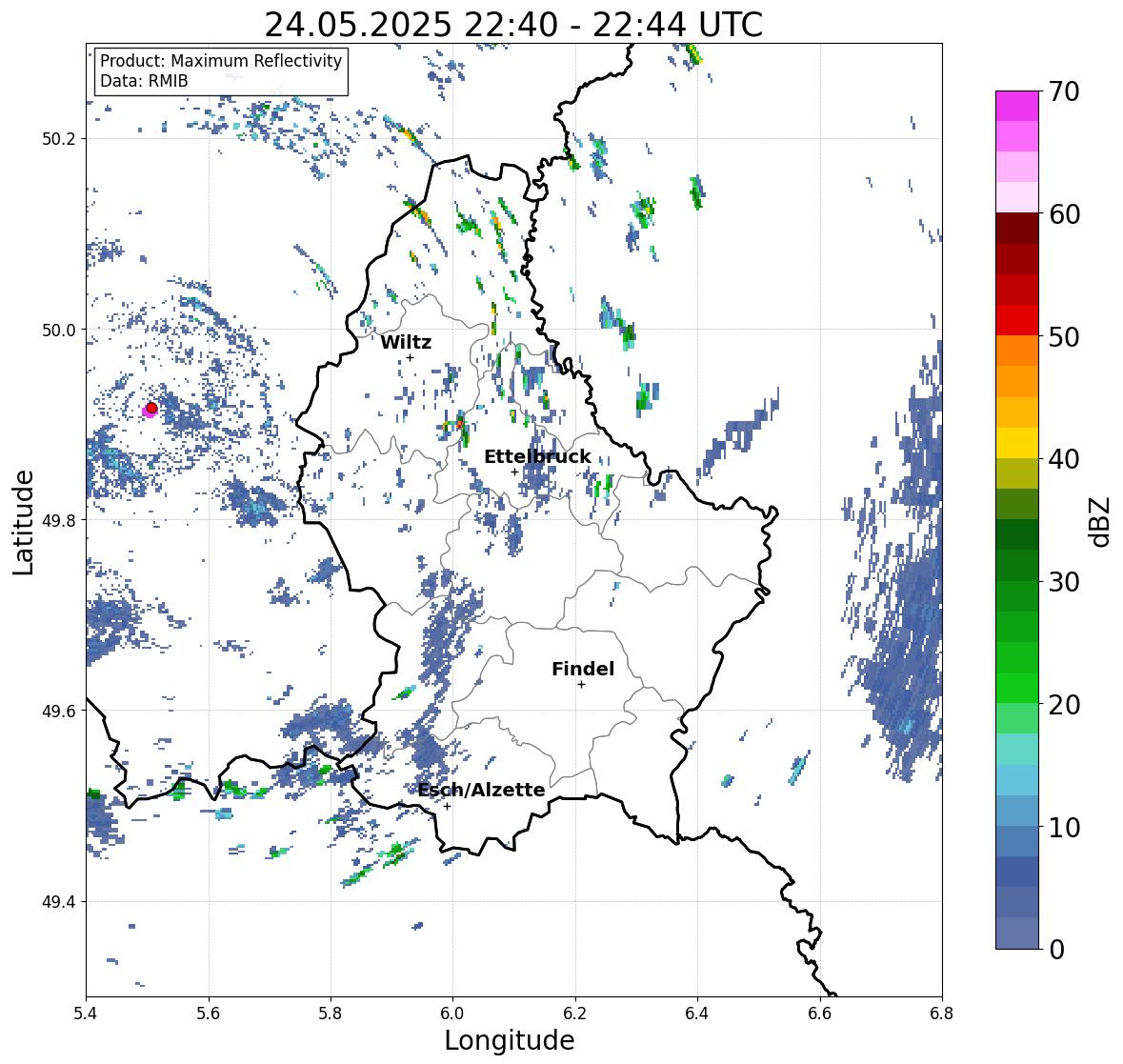Click the 6.0 longitude tick label
The height and width of the screenshot is (1064, 1123).
tap(452, 1014)
